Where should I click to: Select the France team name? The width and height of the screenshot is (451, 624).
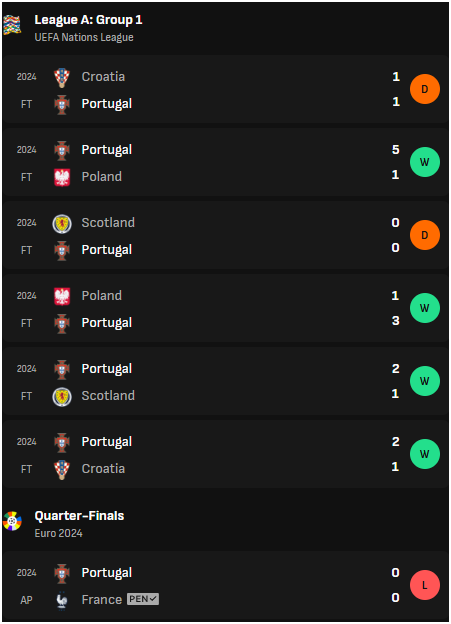[102, 599]
